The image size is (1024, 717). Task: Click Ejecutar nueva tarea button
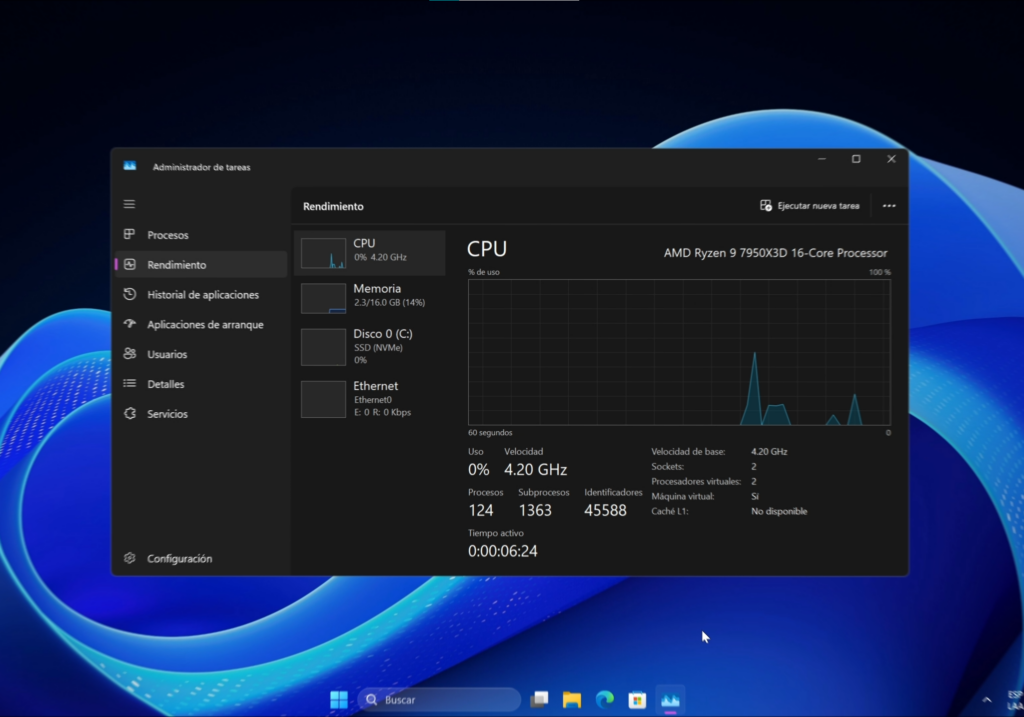[x=809, y=206]
